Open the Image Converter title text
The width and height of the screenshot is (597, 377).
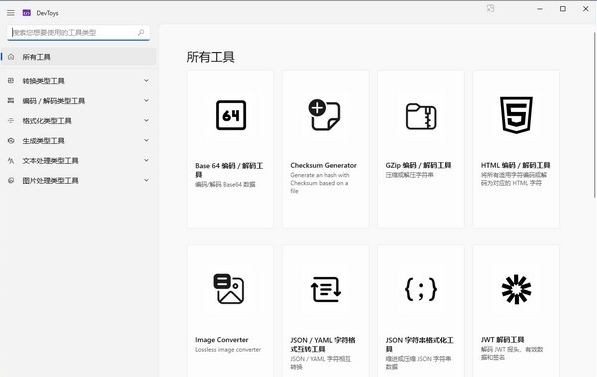coord(222,340)
